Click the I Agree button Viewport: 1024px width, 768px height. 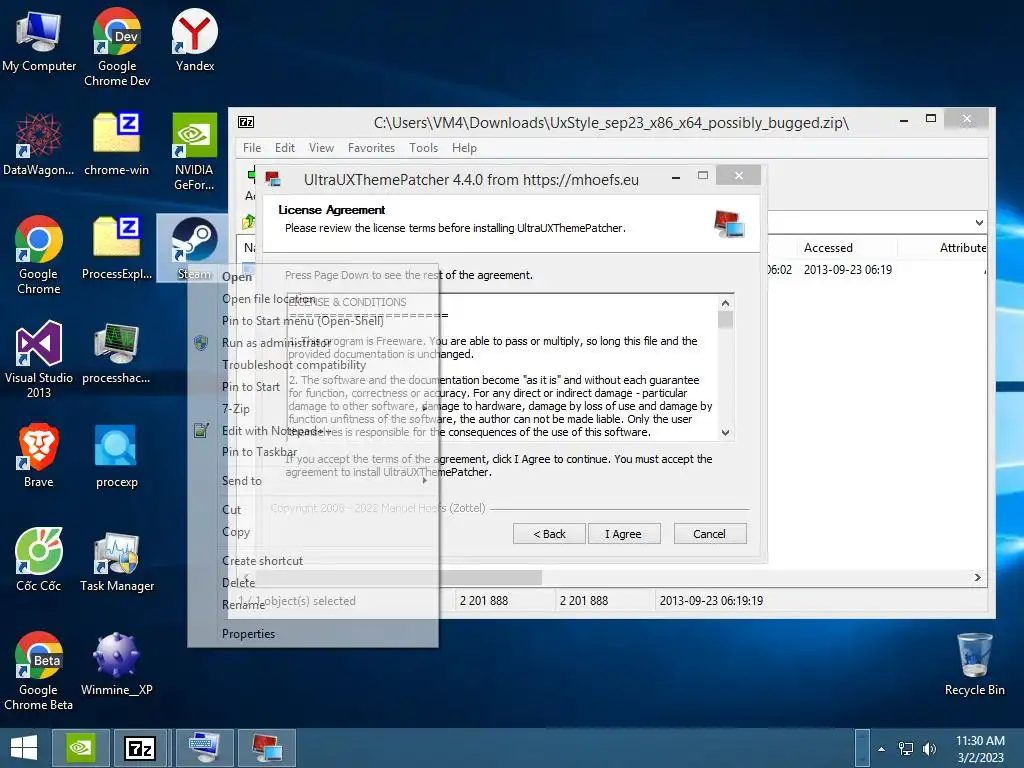click(x=624, y=534)
